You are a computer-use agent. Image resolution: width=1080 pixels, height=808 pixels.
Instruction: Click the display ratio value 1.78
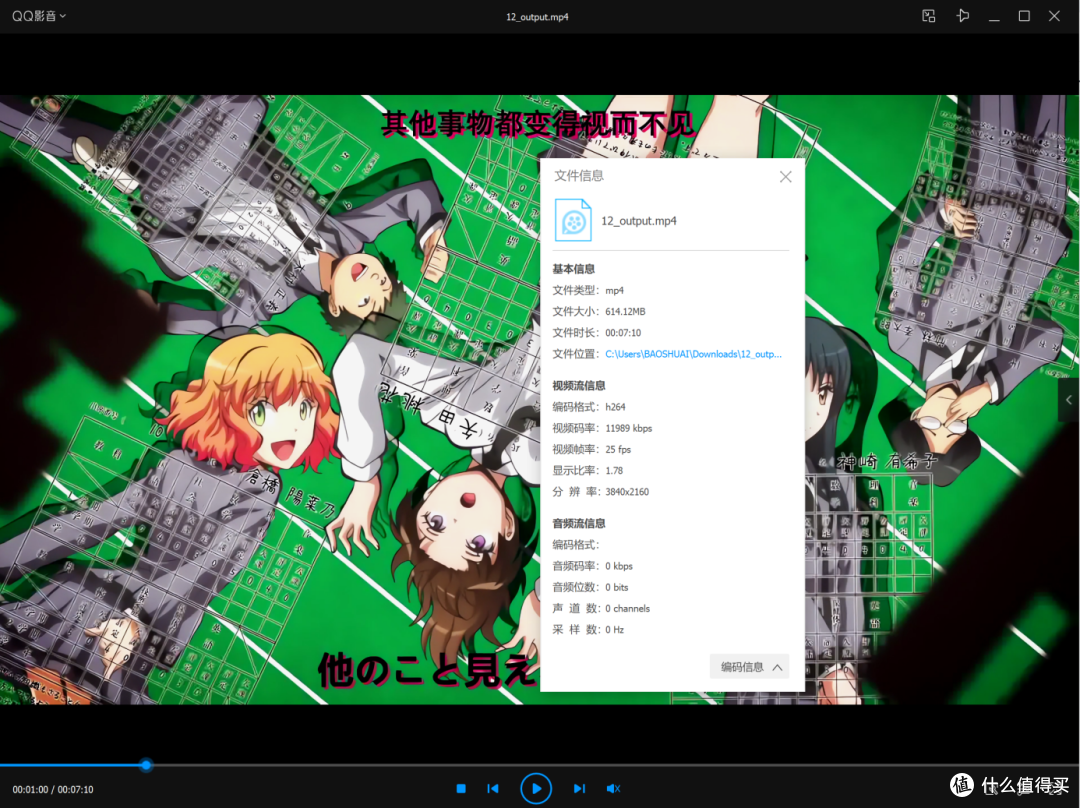point(614,471)
